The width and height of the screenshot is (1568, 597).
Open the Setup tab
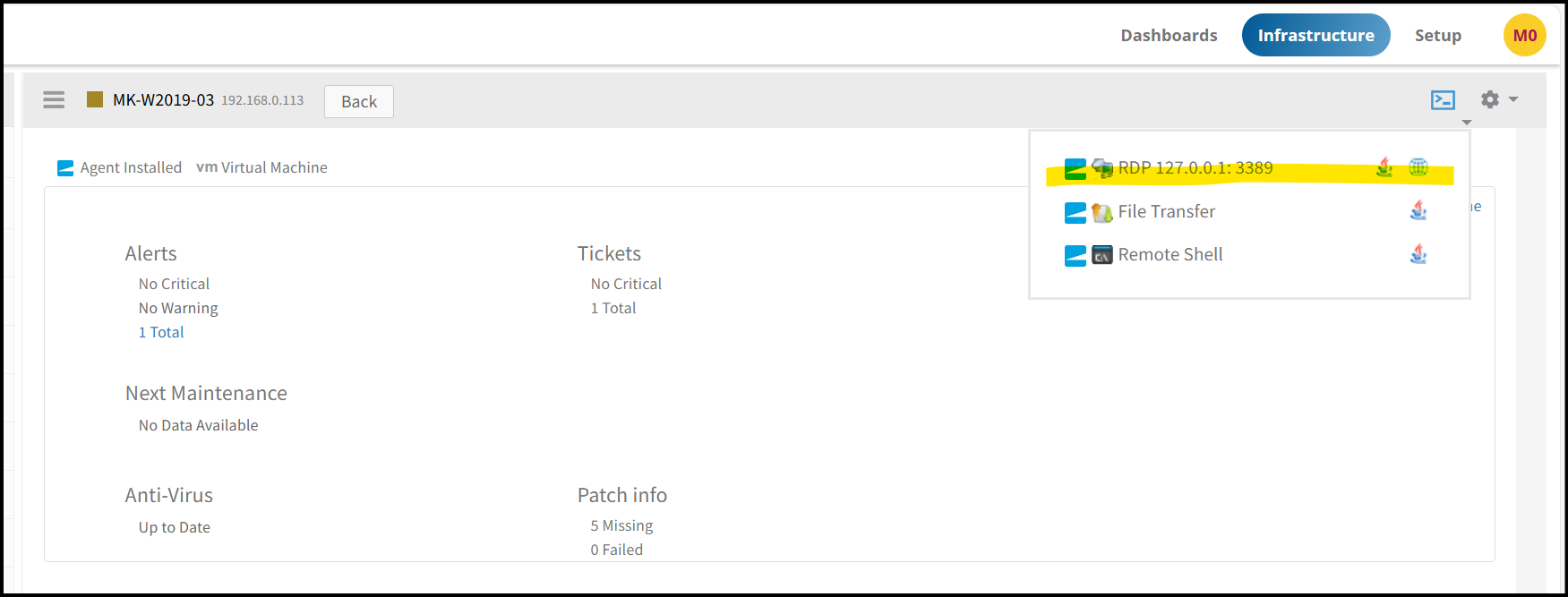[1437, 35]
